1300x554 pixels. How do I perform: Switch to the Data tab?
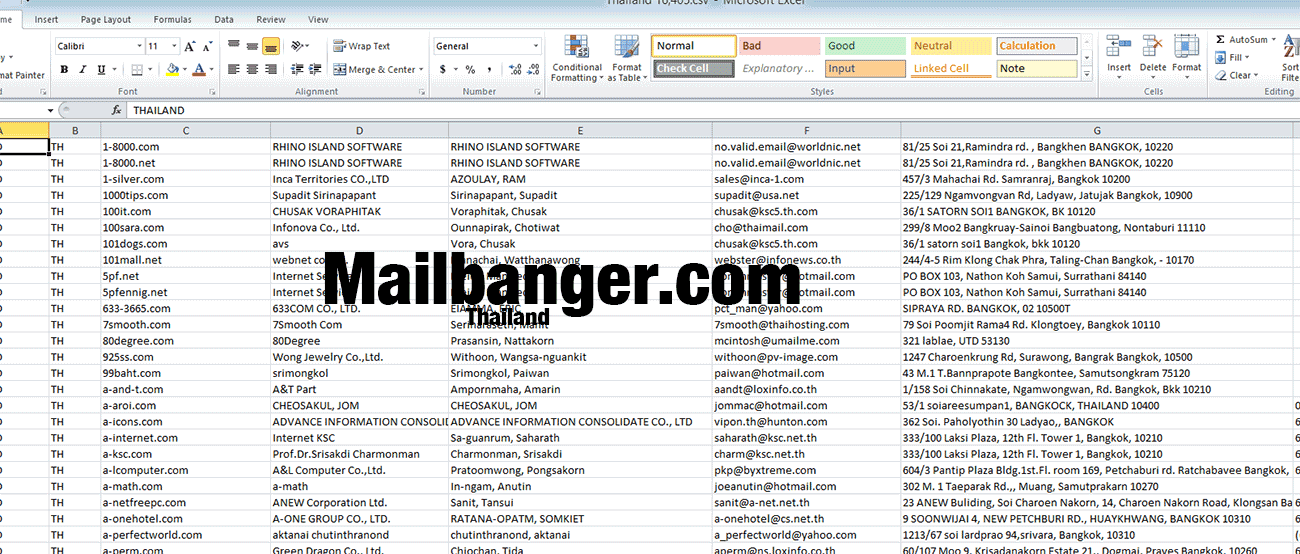[x=224, y=19]
